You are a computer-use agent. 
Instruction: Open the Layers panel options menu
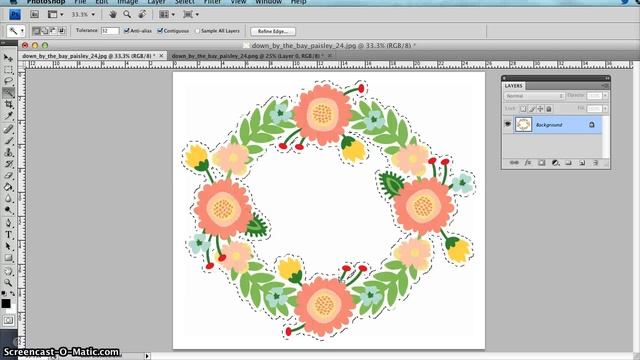(604, 86)
